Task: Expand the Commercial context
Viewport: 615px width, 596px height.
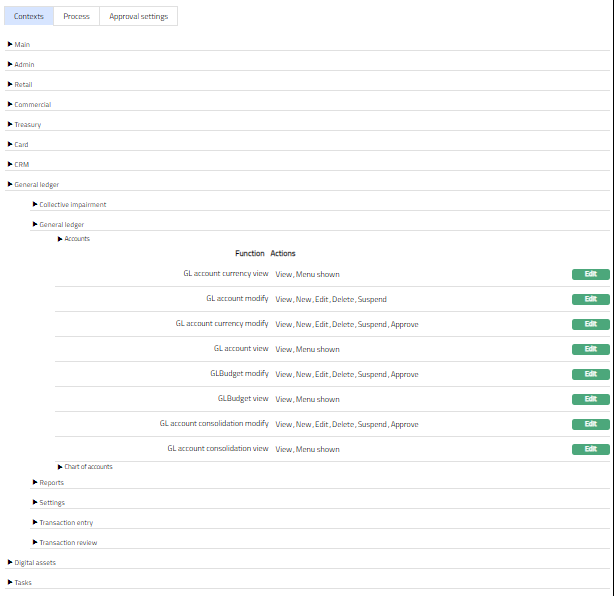Action: [32, 105]
